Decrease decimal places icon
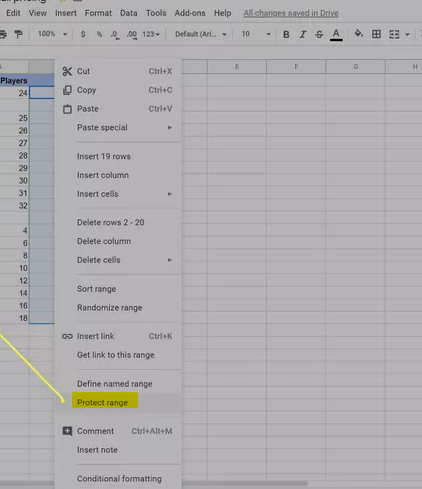This screenshot has width=422, height=489. (115, 35)
